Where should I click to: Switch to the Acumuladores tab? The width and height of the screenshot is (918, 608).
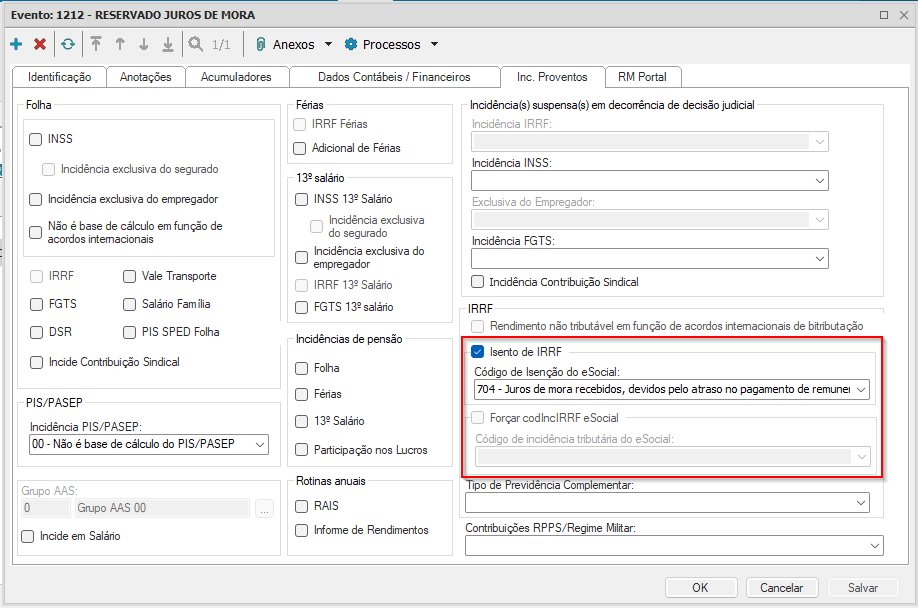[x=235, y=77]
